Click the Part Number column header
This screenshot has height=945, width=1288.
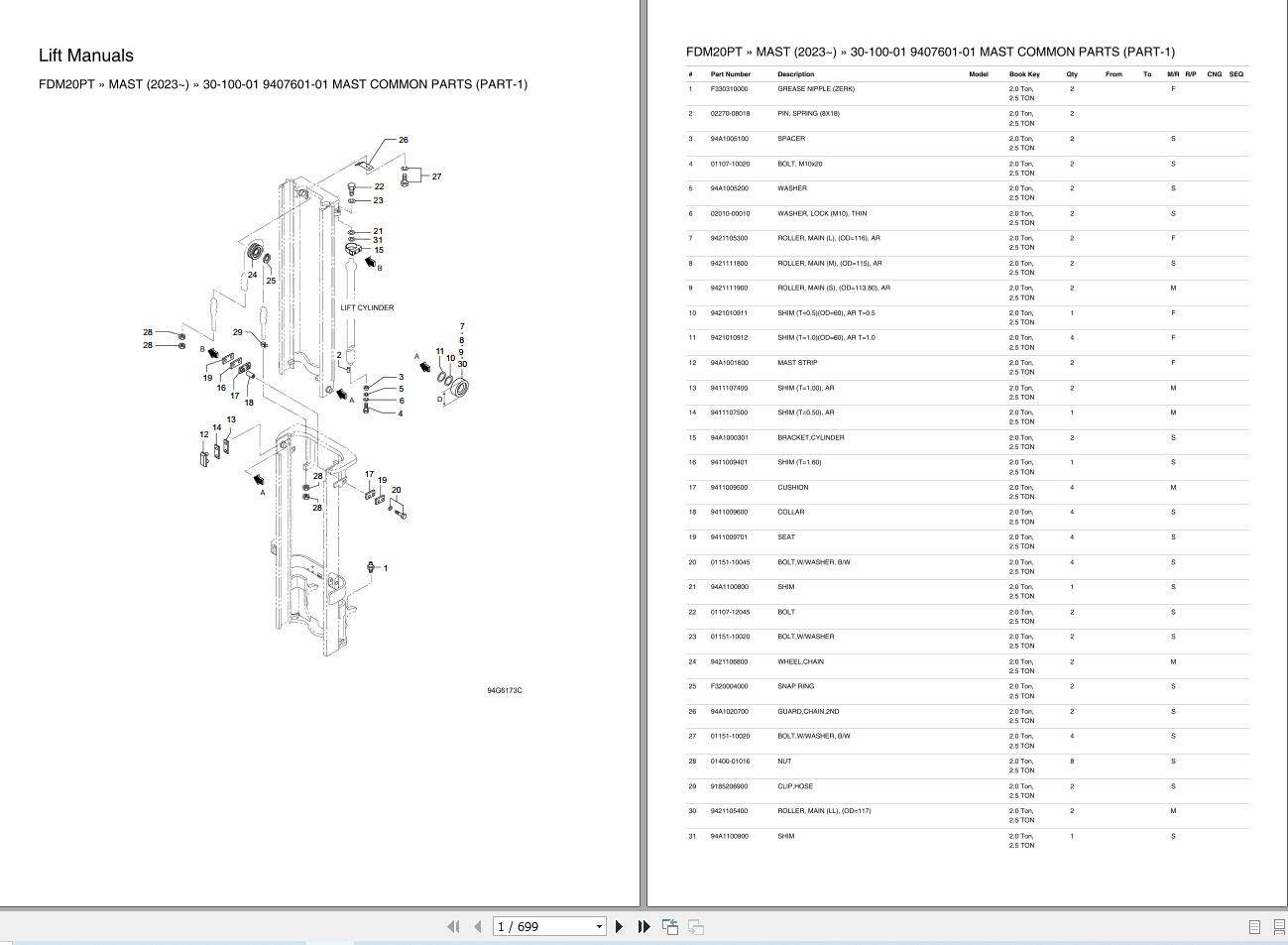point(730,73)
